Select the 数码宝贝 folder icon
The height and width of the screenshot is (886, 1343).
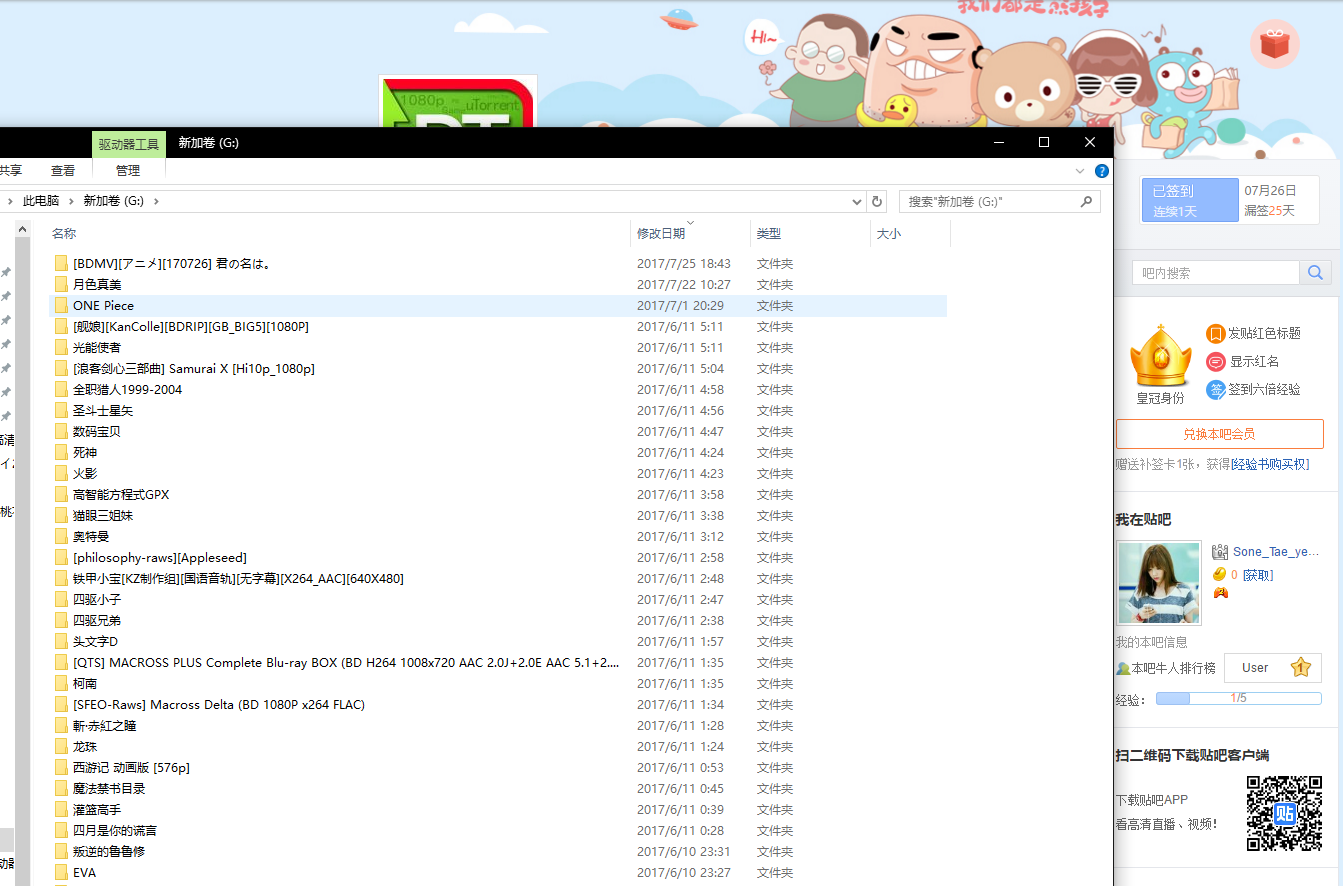click(62, 432)
